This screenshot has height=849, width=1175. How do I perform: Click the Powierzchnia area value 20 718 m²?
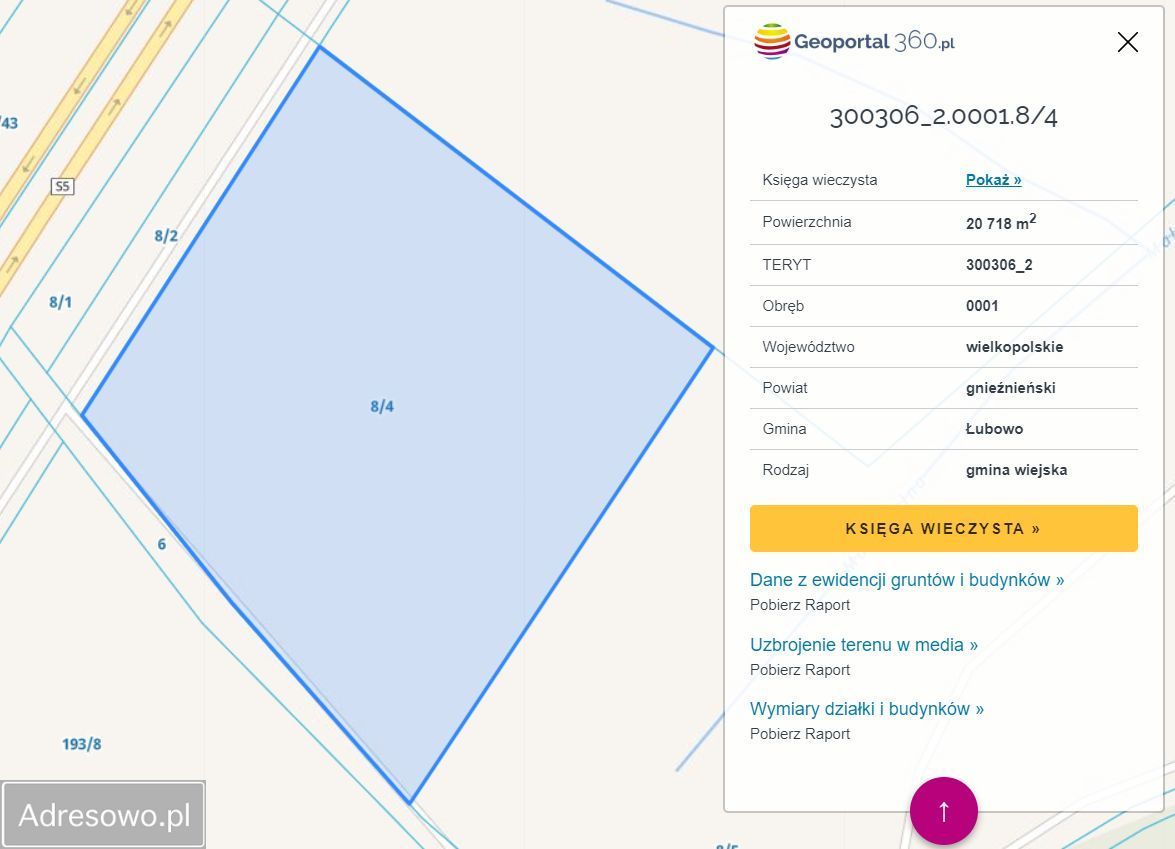pyautogui.click(x=1000, y=223)
